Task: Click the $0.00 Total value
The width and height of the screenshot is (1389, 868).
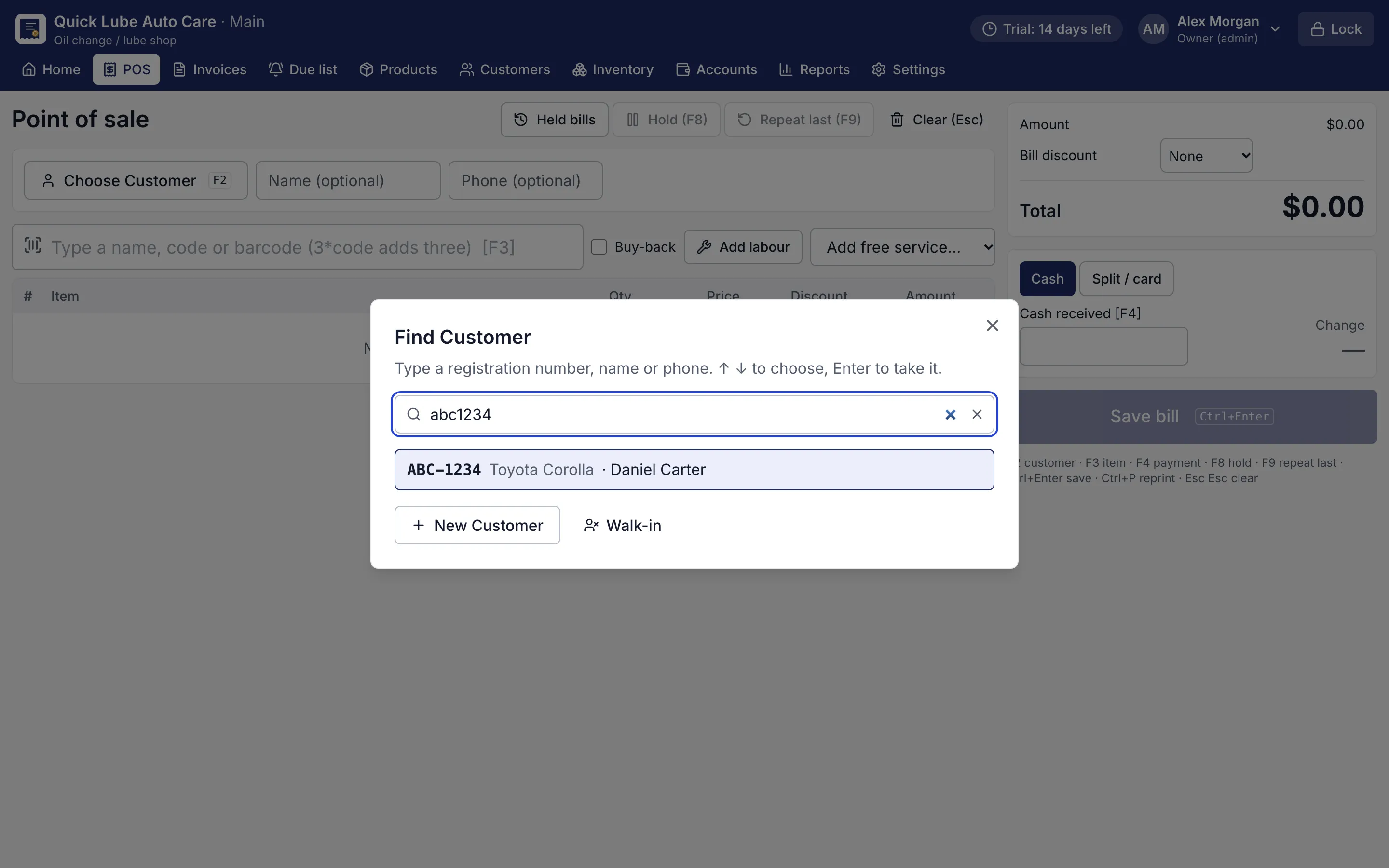Action: pyautogui.click(x=1322, y=207)
